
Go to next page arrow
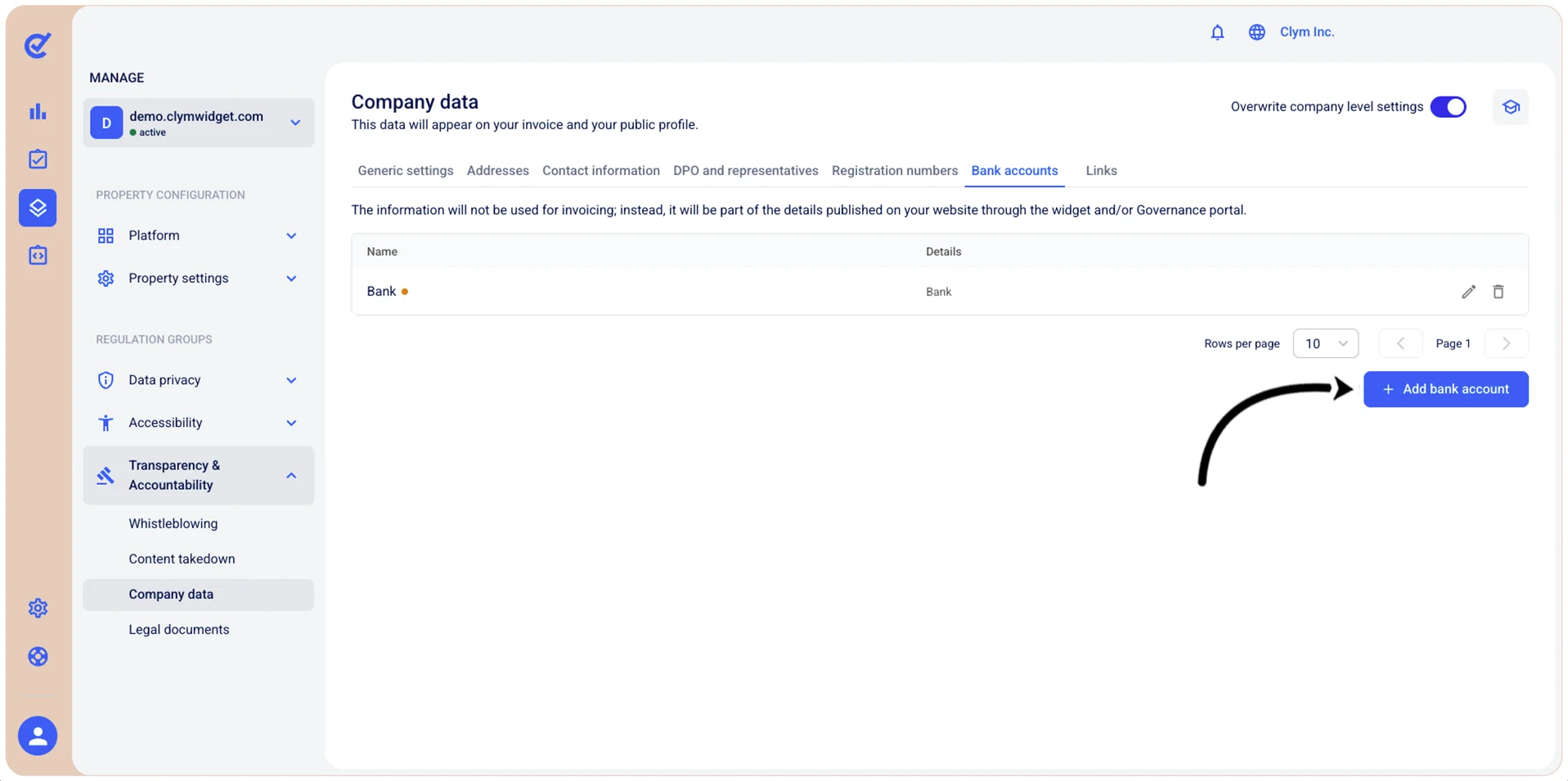(1506, 343)
